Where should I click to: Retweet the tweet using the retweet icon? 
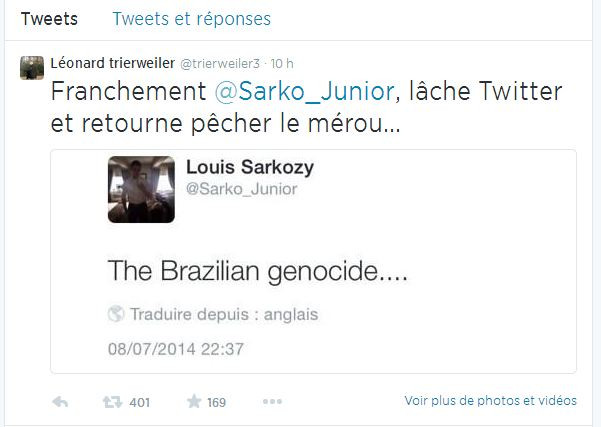click(x=112, y=402)
